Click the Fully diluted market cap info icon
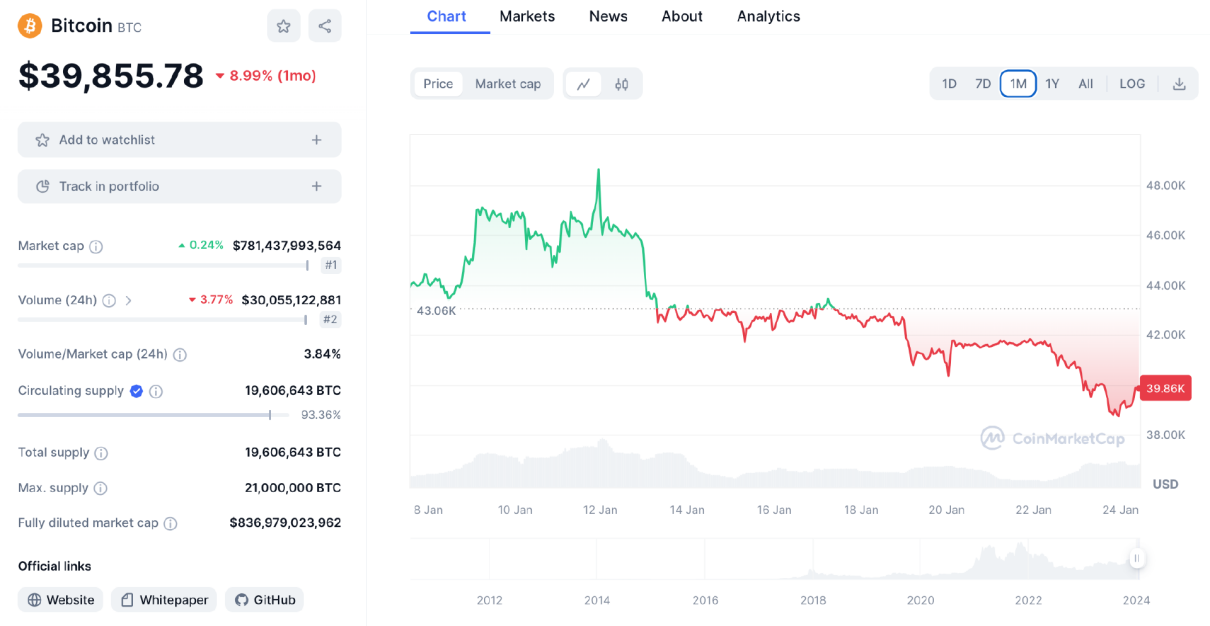Screen dimensions: 1210x626 click(x=171, y=523)
